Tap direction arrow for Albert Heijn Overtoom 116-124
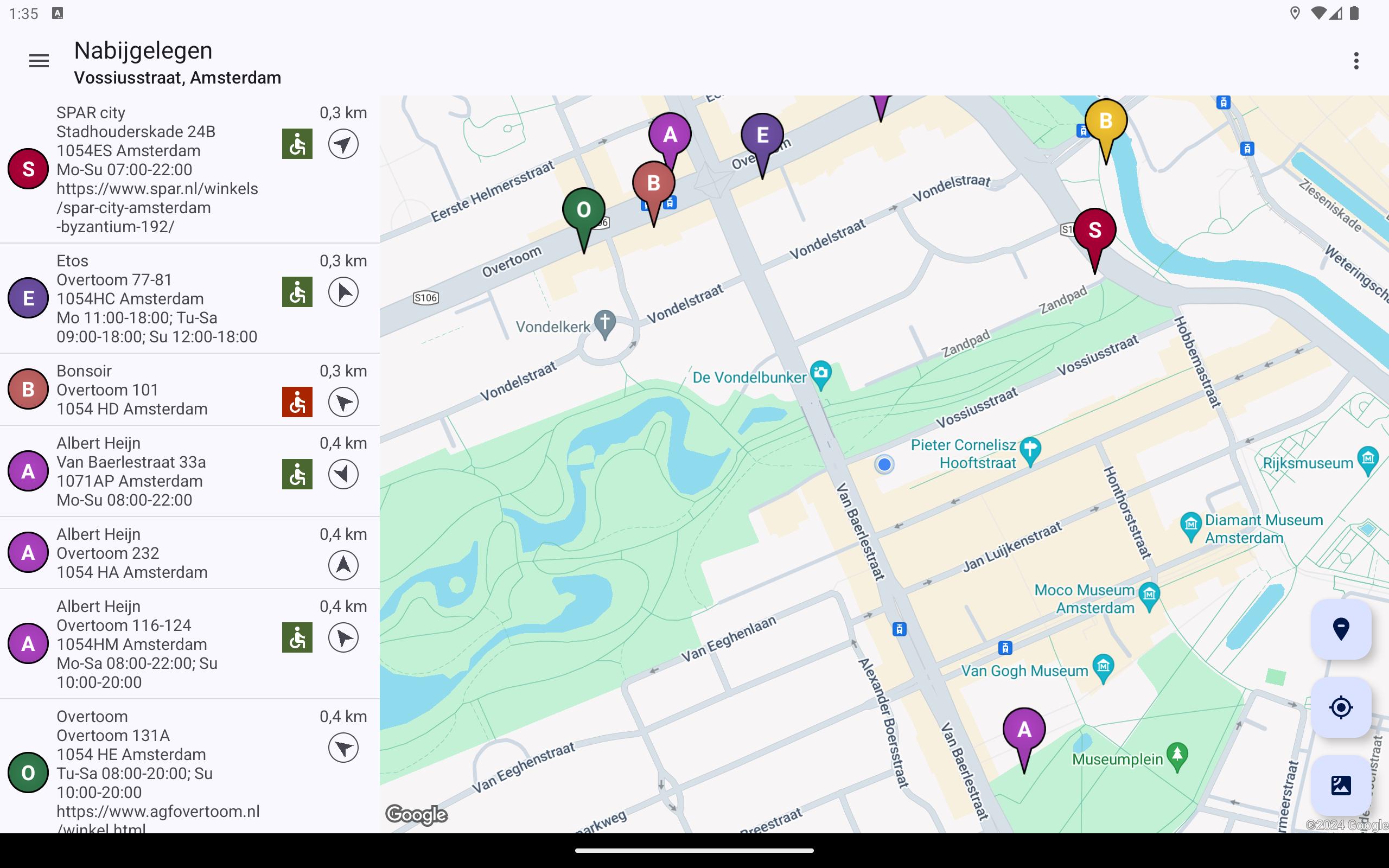Screen dimensions: 1389x868 (x=343, y=637)
